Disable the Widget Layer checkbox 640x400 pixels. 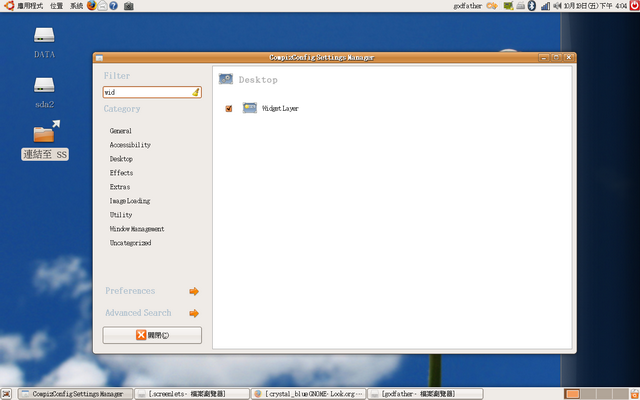point(229,109)
